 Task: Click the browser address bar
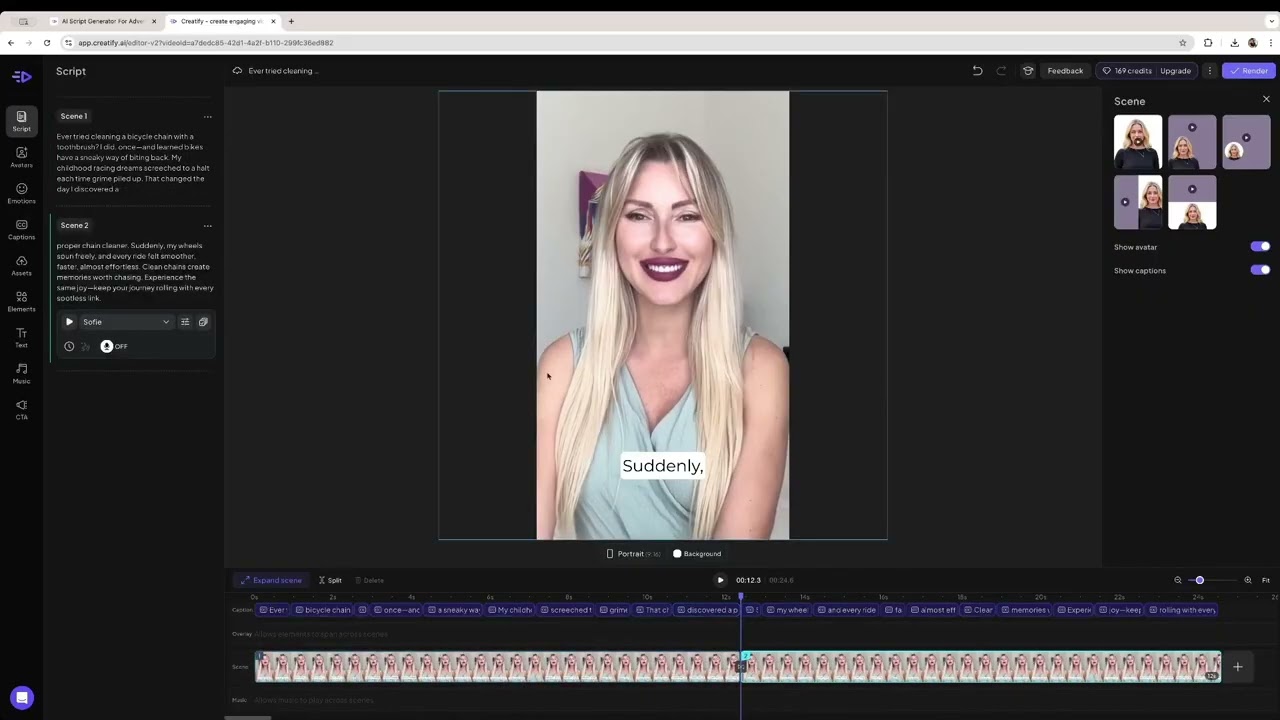(620, 43)
